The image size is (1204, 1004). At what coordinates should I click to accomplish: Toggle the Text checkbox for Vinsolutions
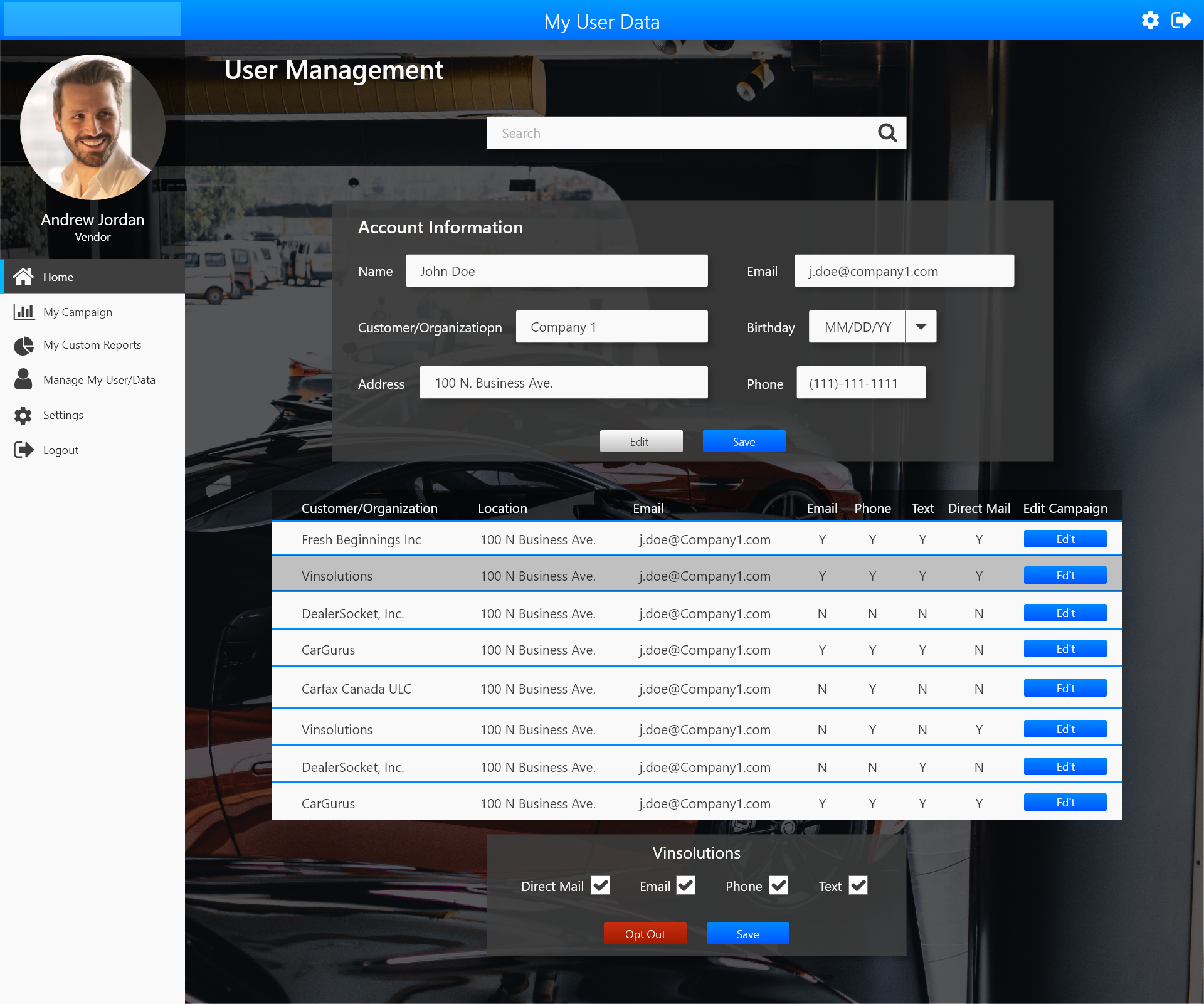(x=858, y=885)
